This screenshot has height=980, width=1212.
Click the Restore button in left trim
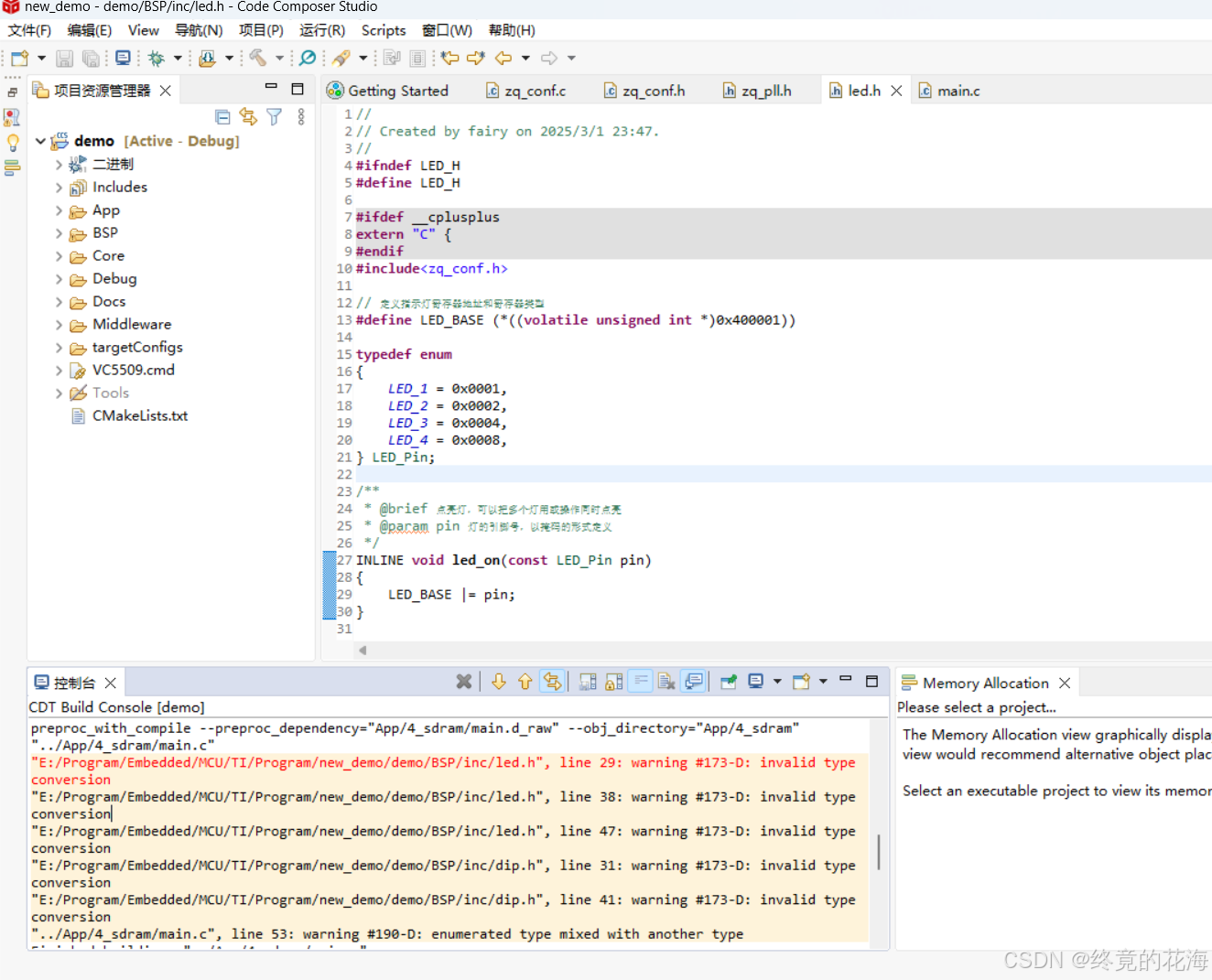(x=12, y=92)
